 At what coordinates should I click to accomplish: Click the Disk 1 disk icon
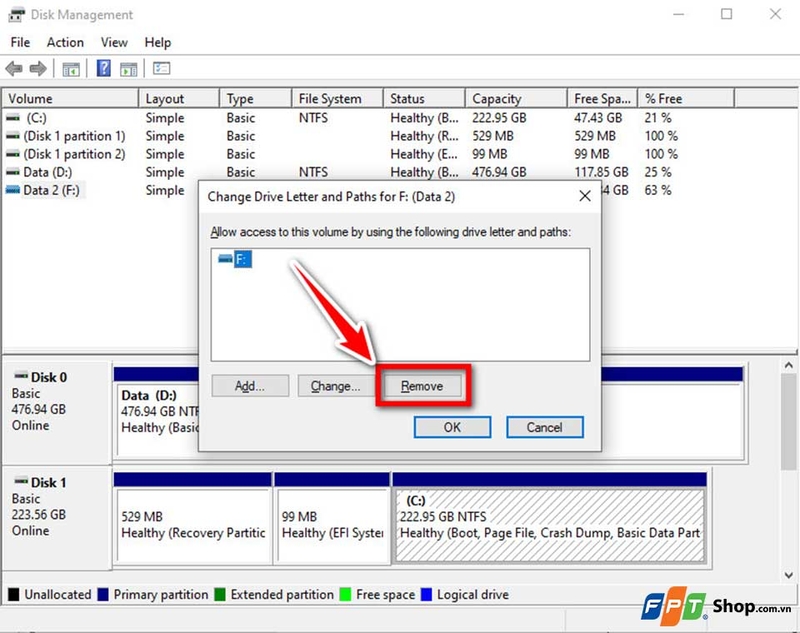coord(21,481)
